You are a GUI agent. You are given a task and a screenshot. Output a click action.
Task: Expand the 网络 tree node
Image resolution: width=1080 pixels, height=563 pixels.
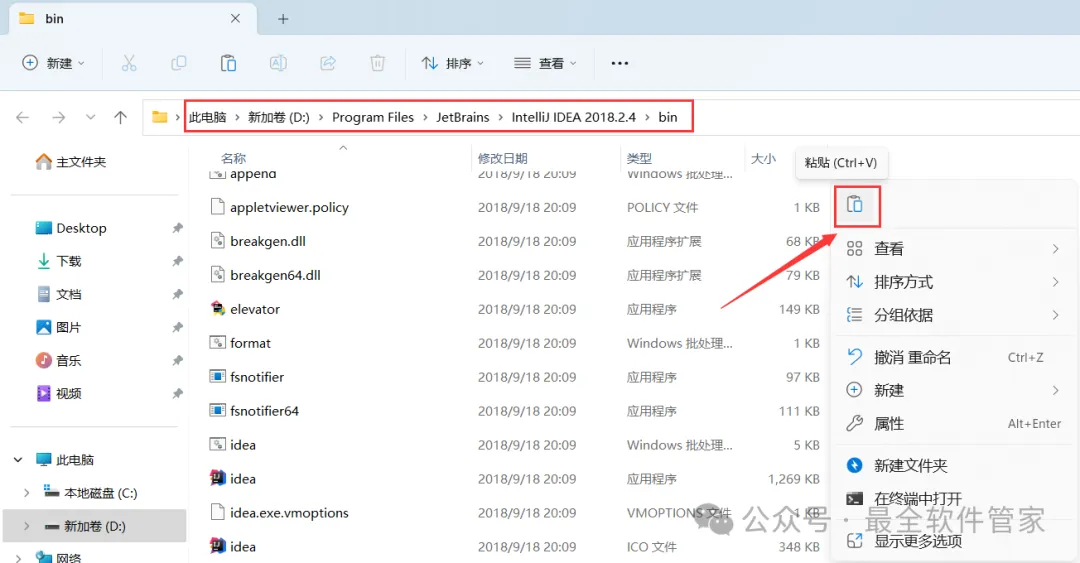[x=18, y=557]
